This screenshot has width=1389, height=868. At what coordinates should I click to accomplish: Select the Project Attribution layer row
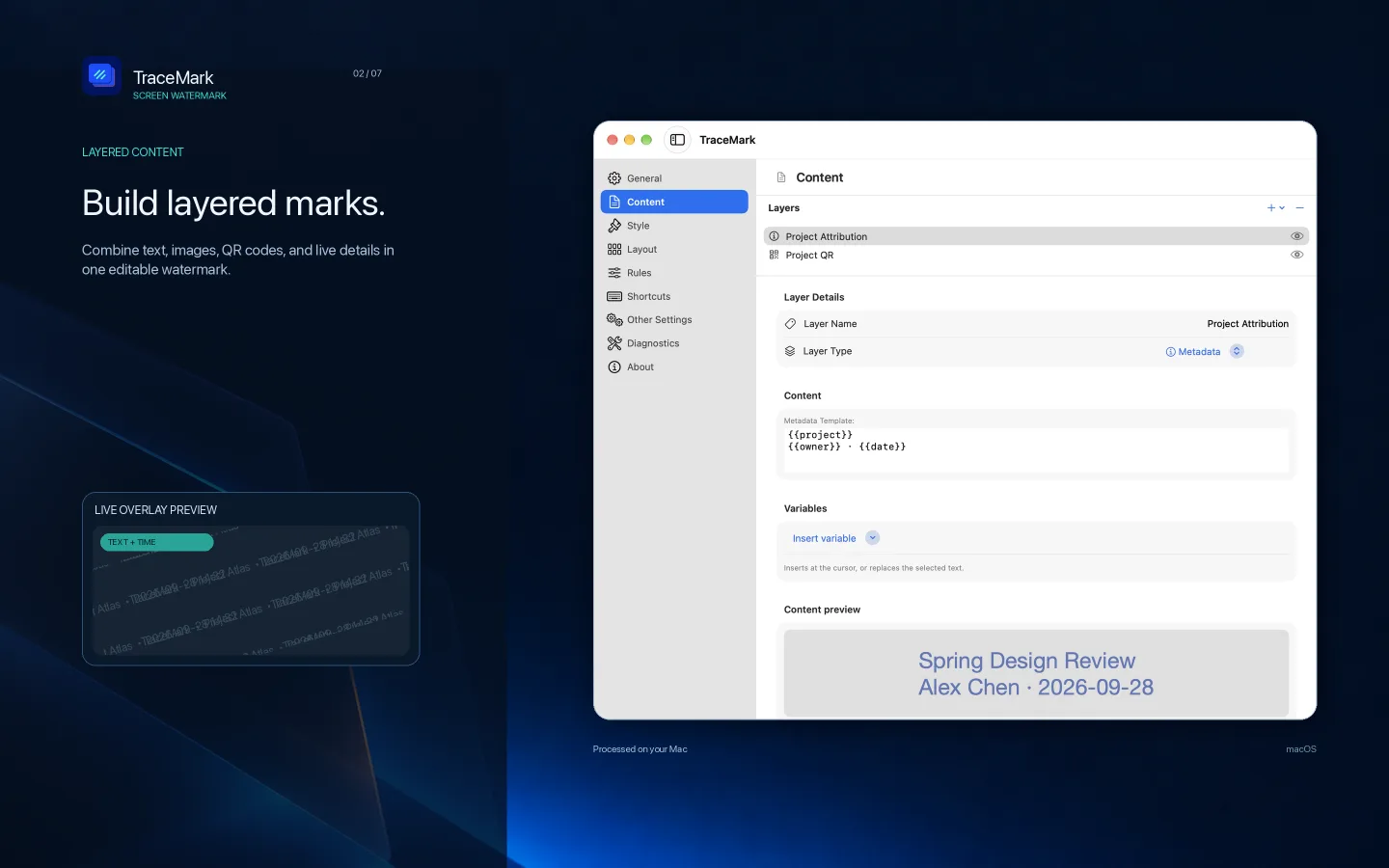pyautogui.click(x=1036, y=236)
